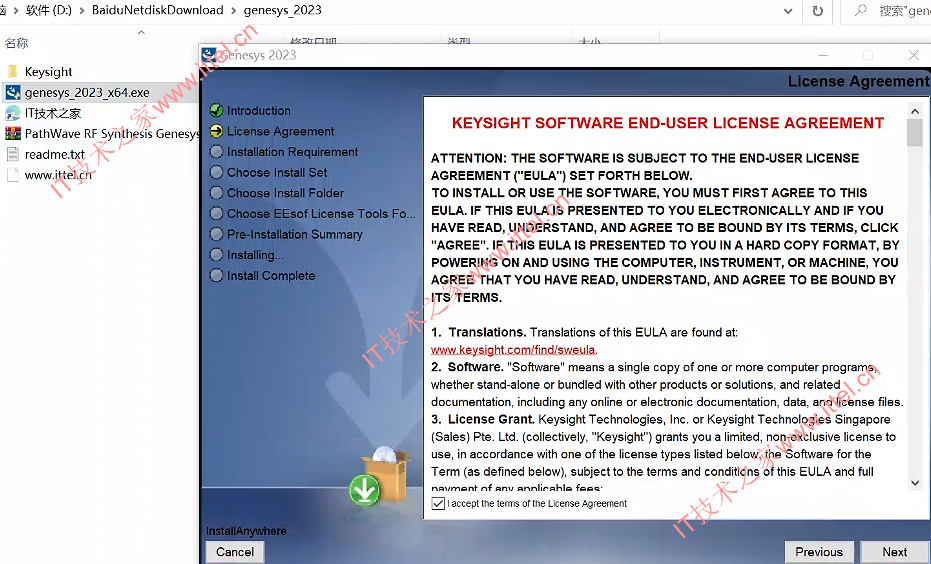Click 软件 (D:) in the address path
The width and height of the screenshot is (931, 564).
point(48,10)
